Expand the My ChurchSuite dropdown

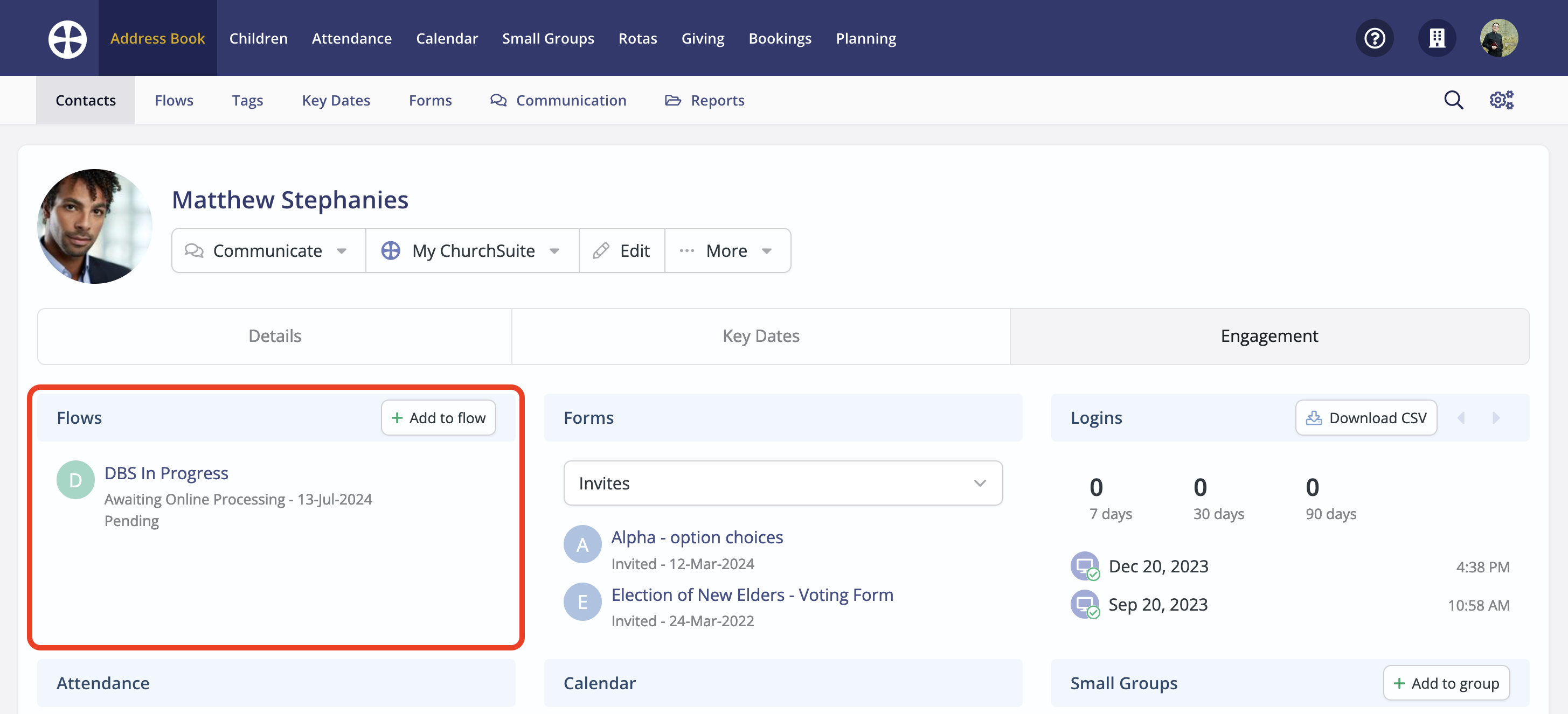[473, 250]
